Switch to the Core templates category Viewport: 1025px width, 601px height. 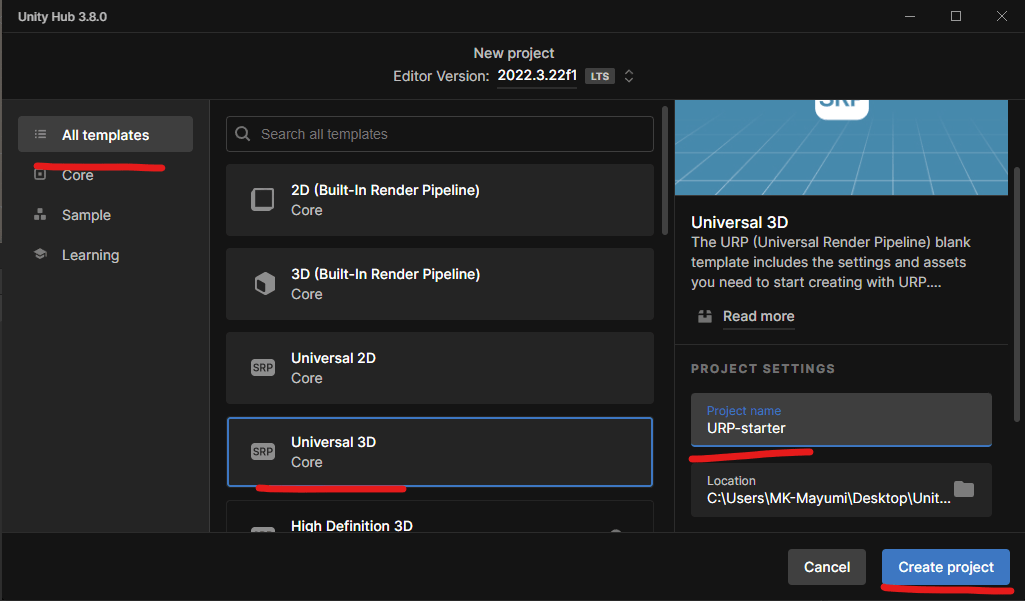(x=78, y=175)
